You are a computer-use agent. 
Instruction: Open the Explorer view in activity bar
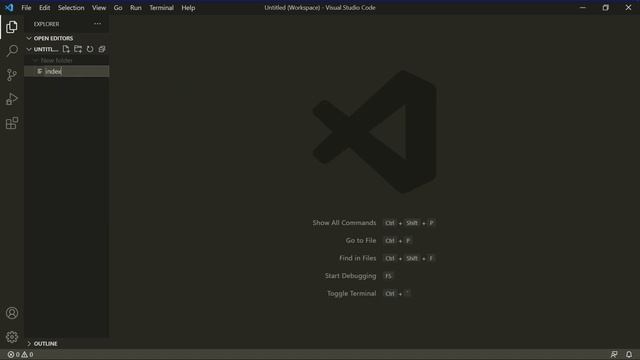pyautogui.click(x=12, y=27)
